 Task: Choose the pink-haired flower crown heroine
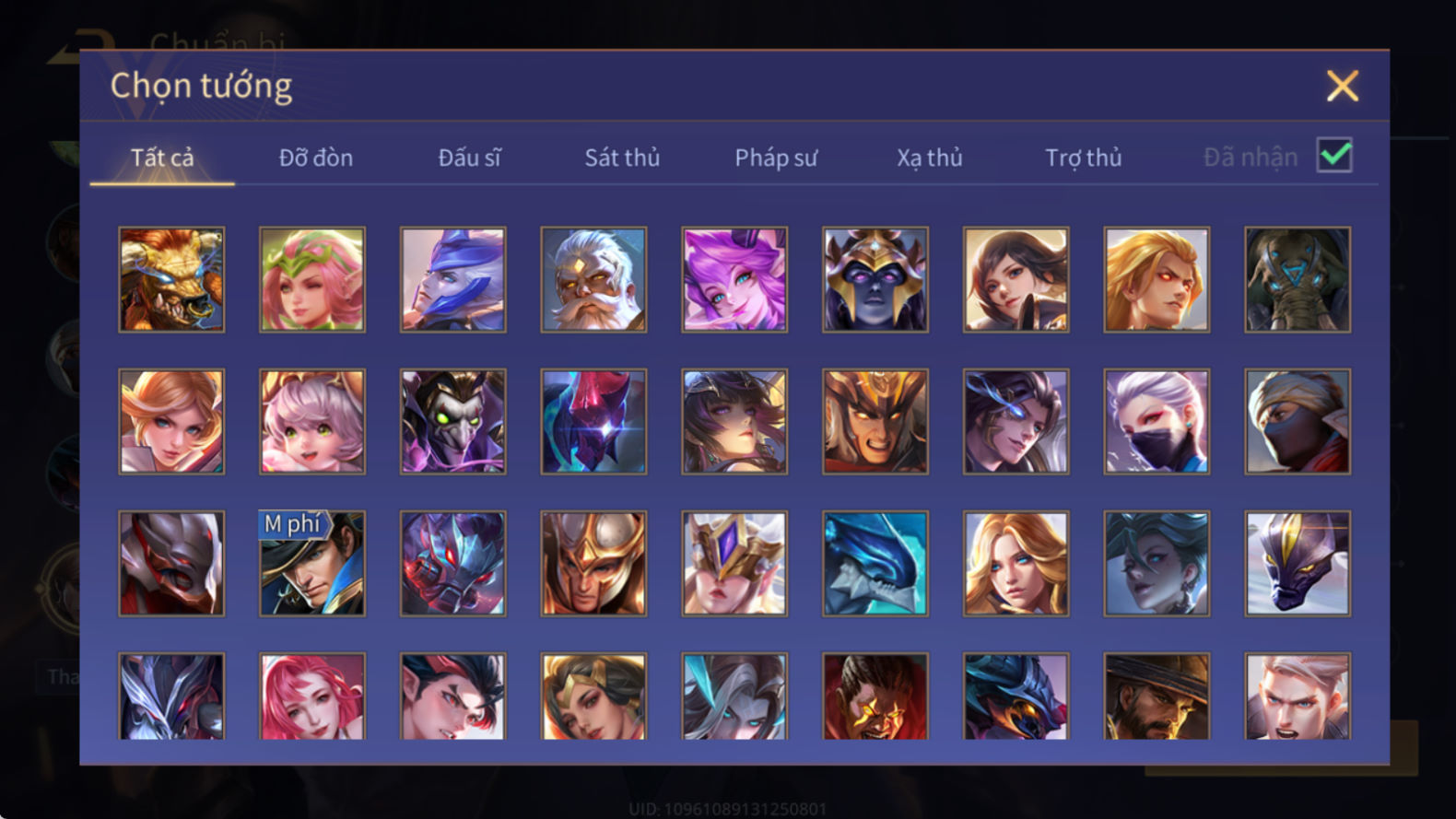tap(312, 280)
